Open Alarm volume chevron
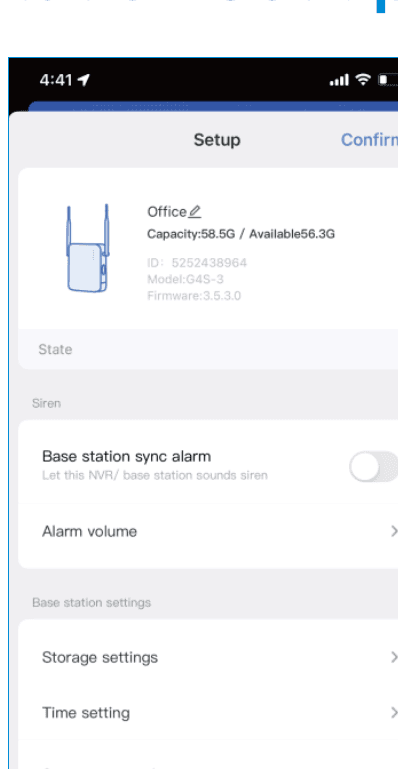 394,531
